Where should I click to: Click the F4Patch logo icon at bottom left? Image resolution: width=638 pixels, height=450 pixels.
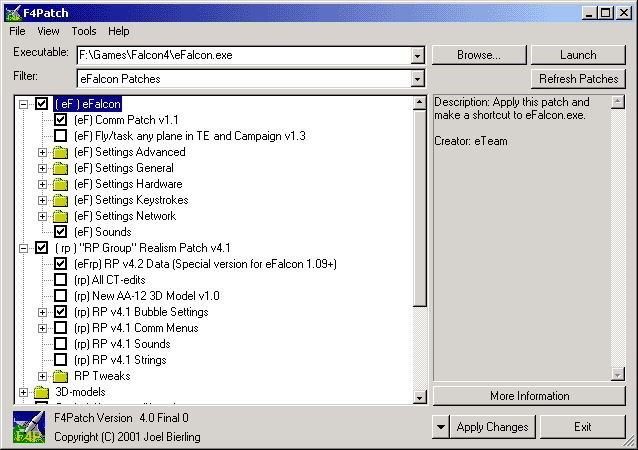(x=28, y=428)
